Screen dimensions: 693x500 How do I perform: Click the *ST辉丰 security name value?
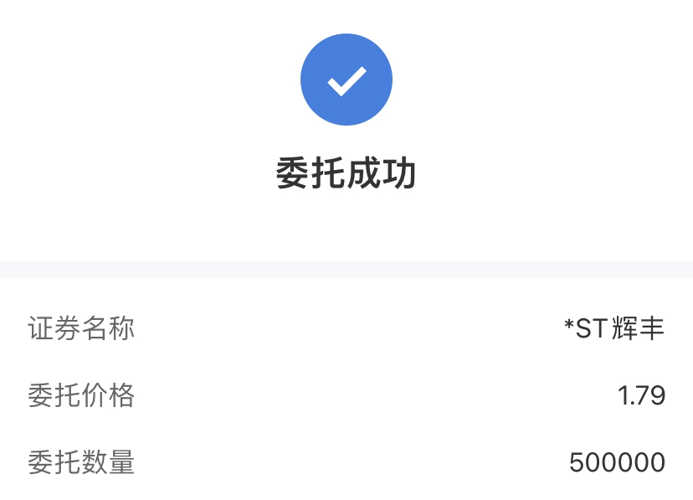pos(614,328)
